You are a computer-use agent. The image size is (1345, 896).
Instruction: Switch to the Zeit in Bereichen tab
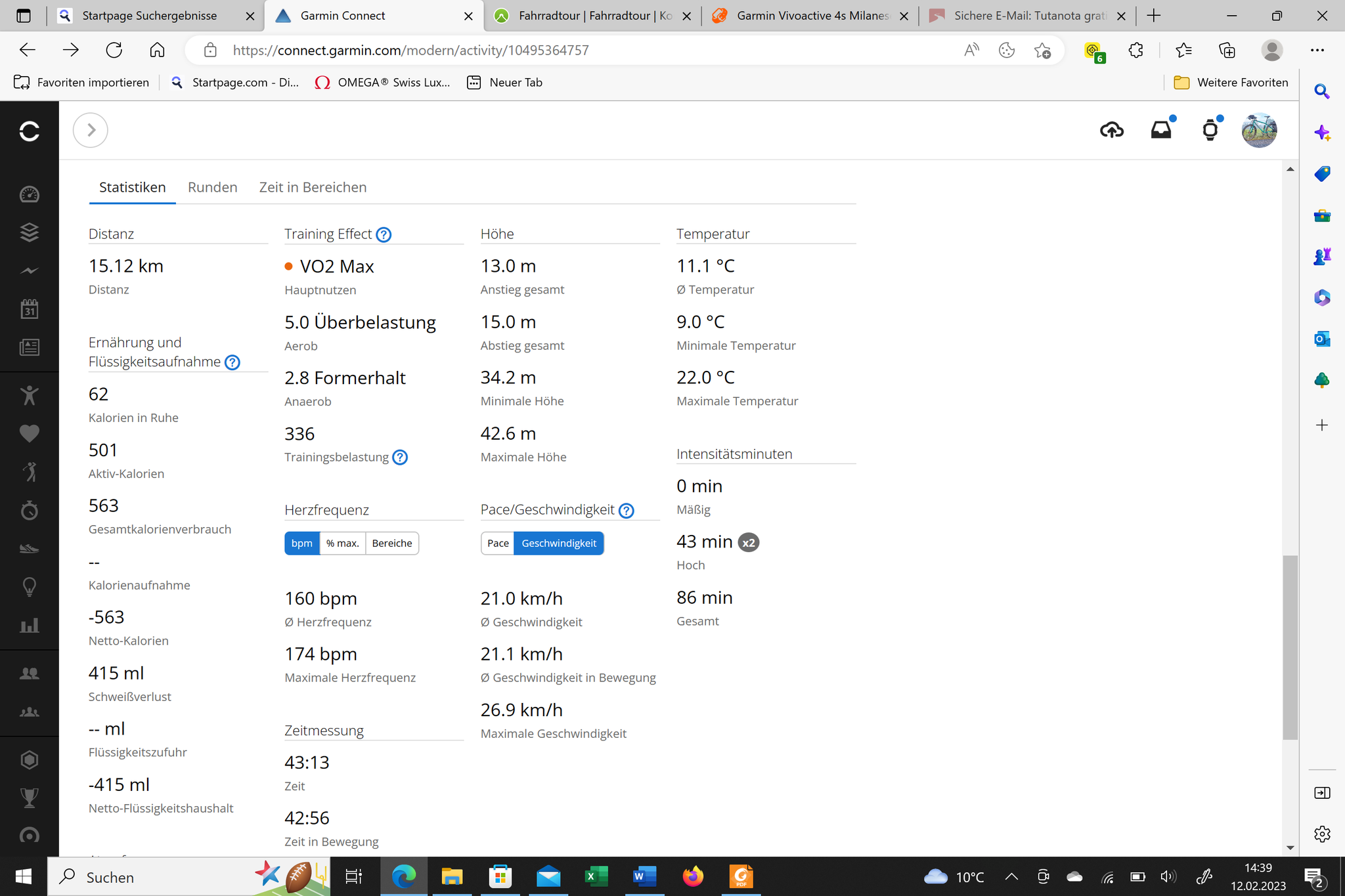[x=313, y=187]
